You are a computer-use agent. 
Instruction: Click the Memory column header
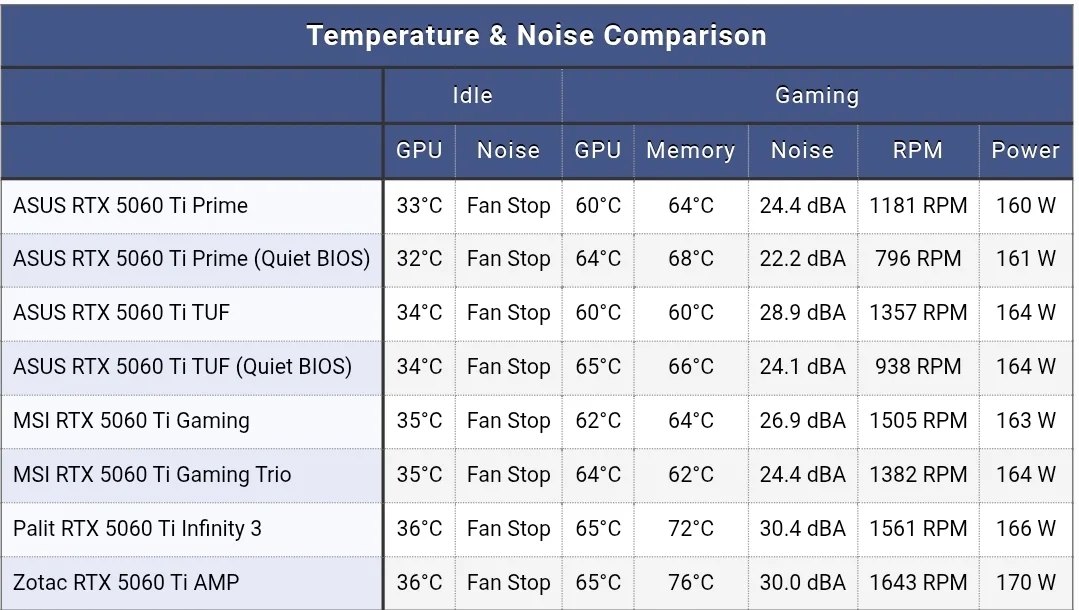click(690, 151)
